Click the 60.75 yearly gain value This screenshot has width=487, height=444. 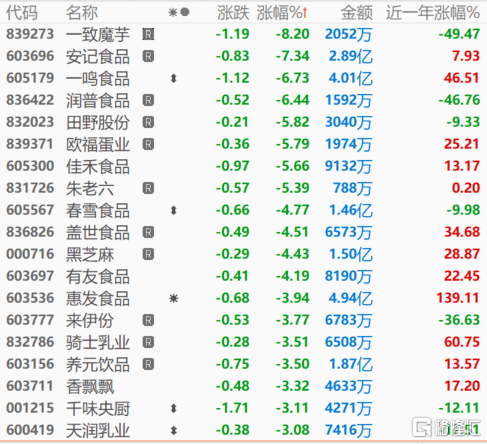[x=462, y=342]
